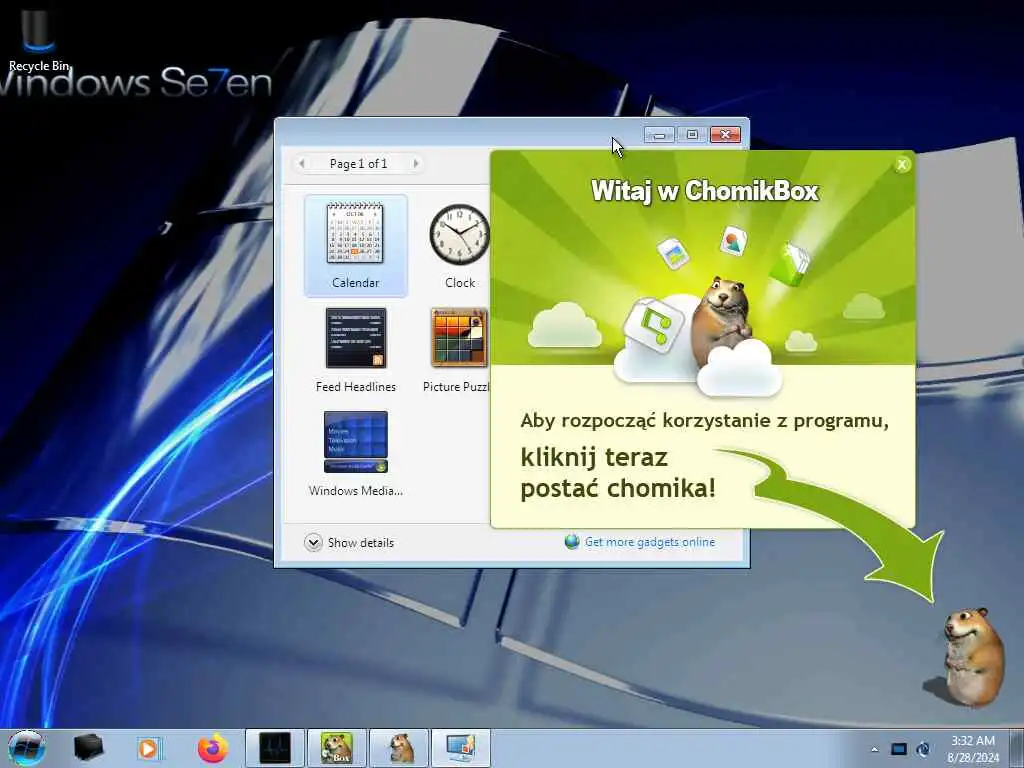The width and height of the screenshot is (1024, 768).
Task: Click the Show desktop button
Action: click(x=1016, y=748)
